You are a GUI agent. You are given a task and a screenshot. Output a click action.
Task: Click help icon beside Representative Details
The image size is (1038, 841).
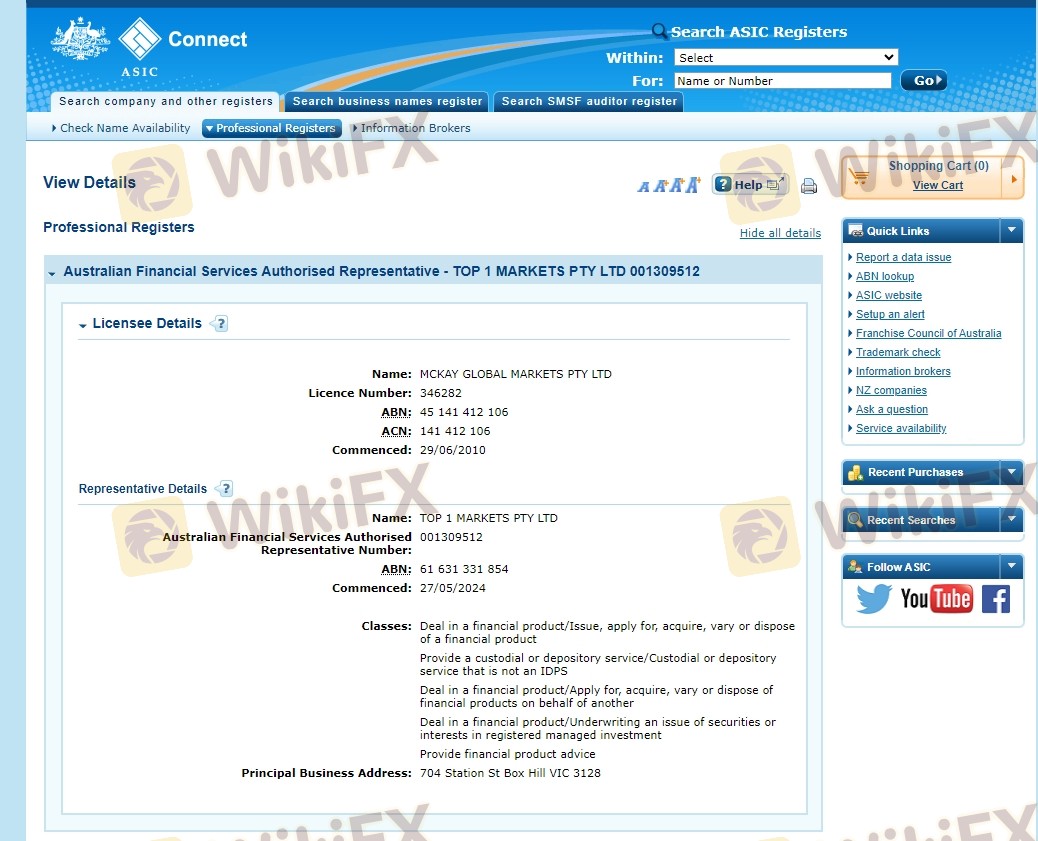225,489
